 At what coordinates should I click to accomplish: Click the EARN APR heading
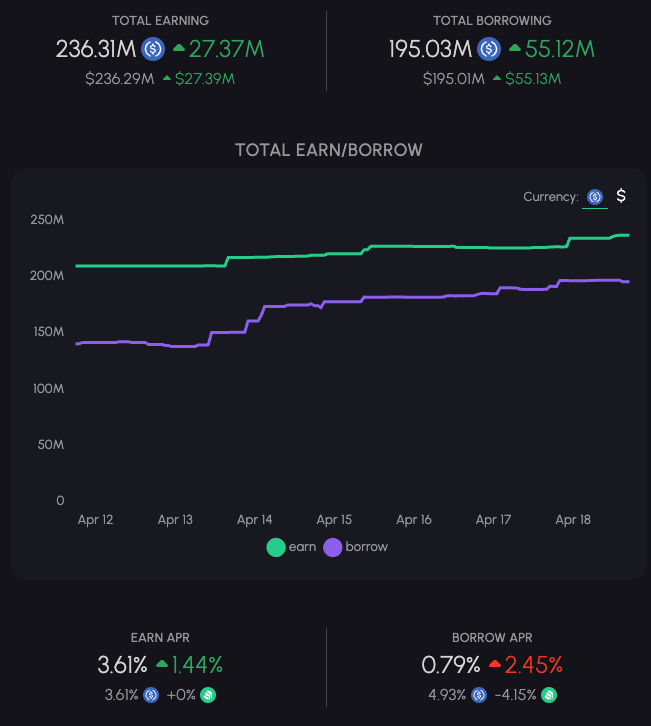160,638
